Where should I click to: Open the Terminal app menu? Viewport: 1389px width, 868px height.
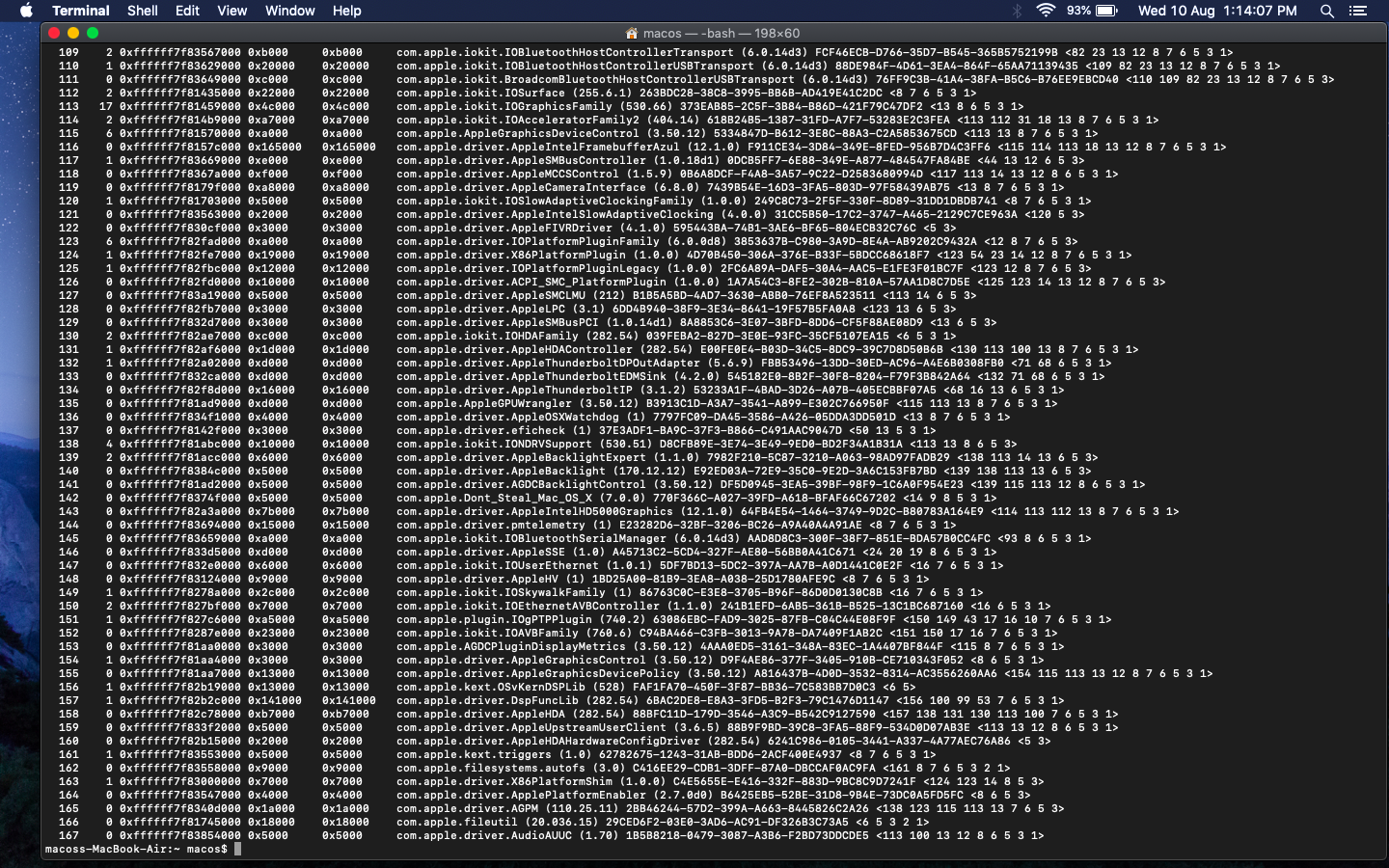point(80,11)
